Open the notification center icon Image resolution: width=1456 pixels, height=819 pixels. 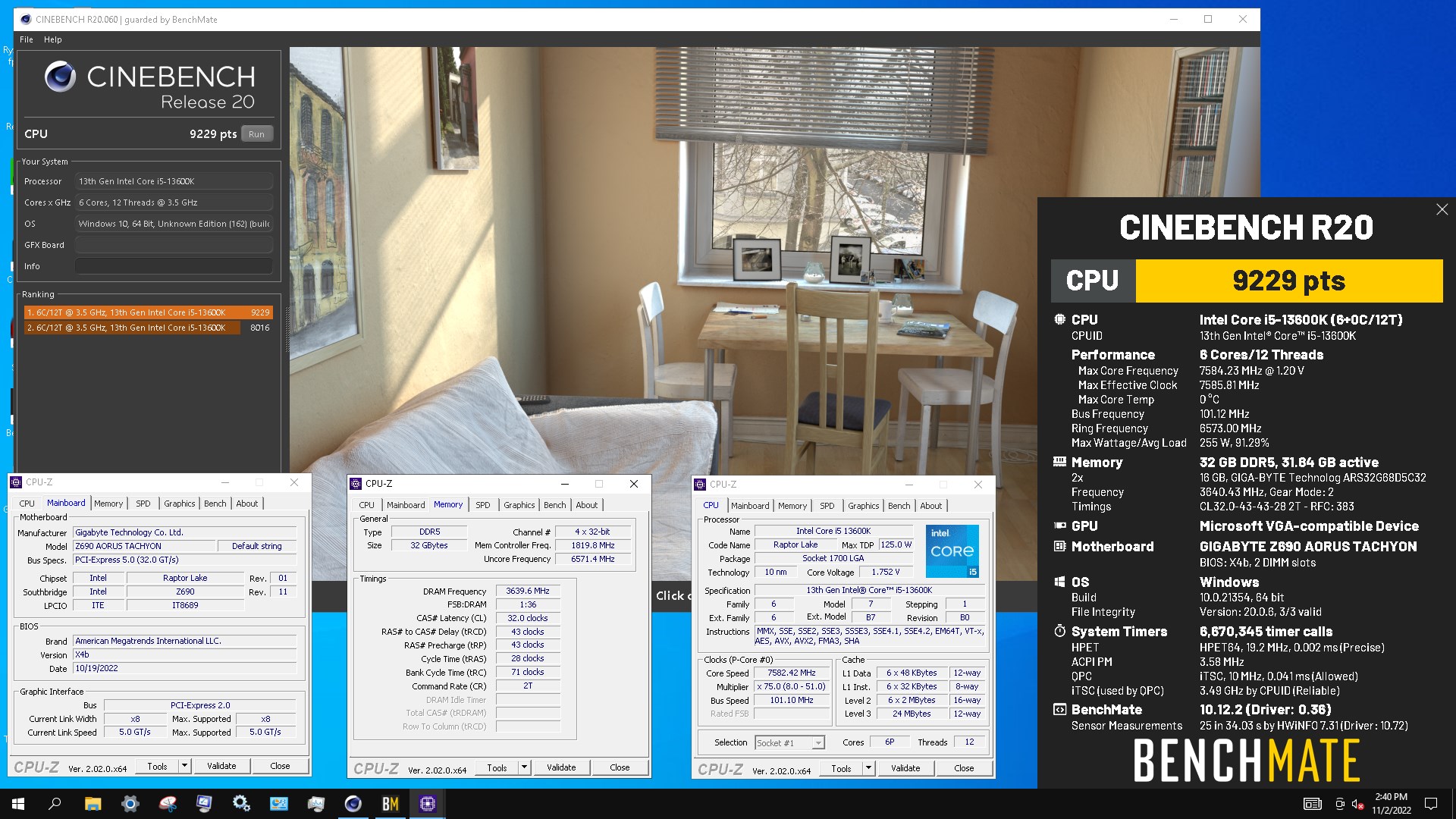(x=1431, y=804)
